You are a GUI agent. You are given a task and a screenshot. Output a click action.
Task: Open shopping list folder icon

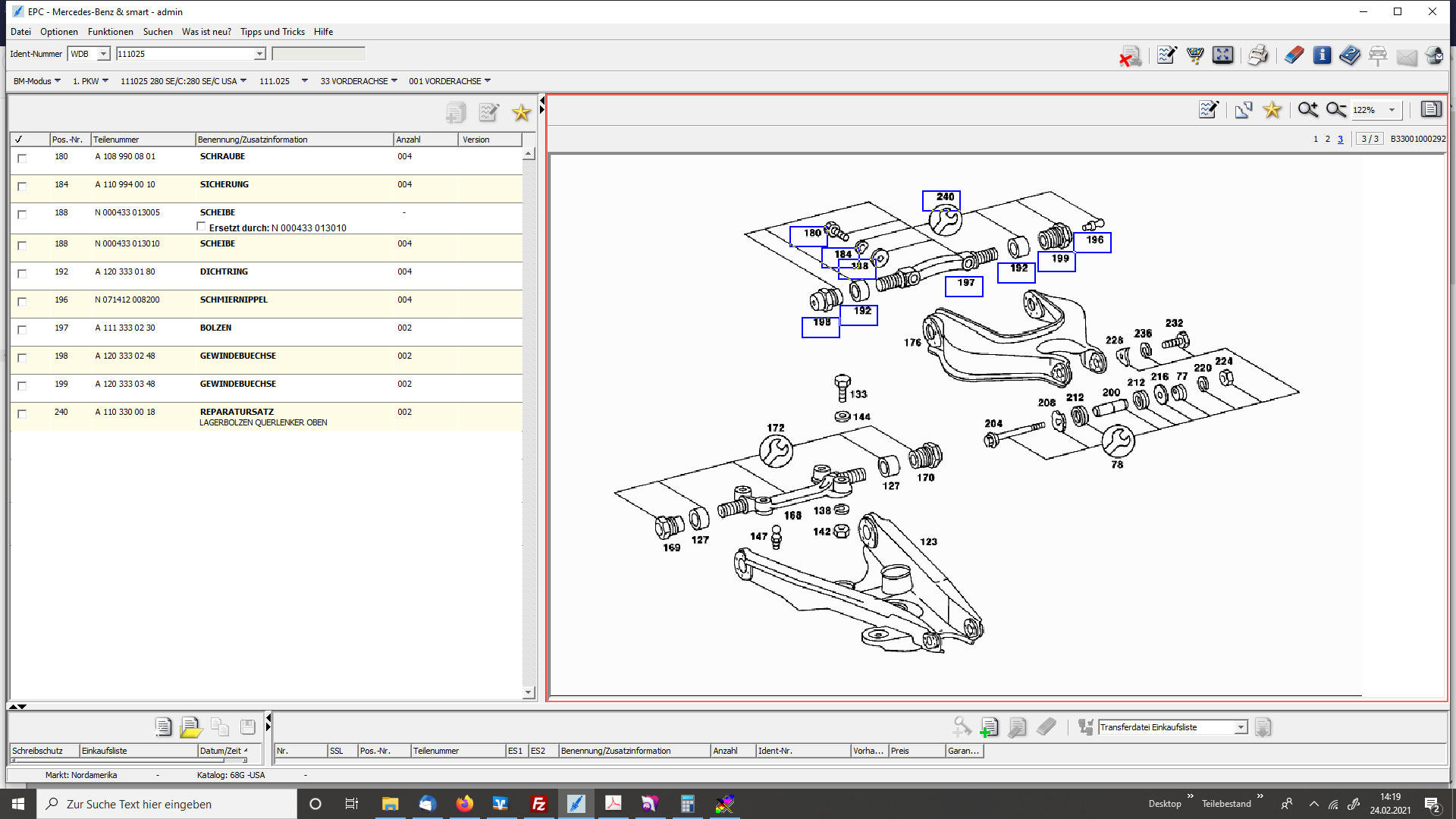191,727
